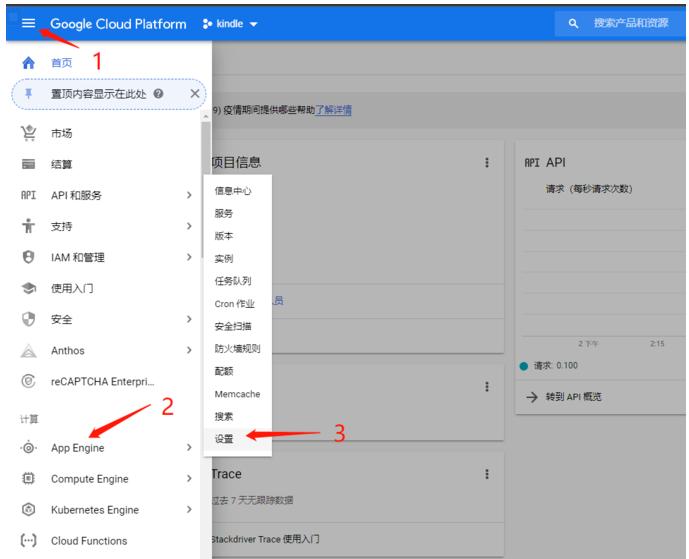Image resolution: width=689 pixels, height=559 pixels.
Task: Open Trace card three-dot menu
Action: click(x=487, y=474)
